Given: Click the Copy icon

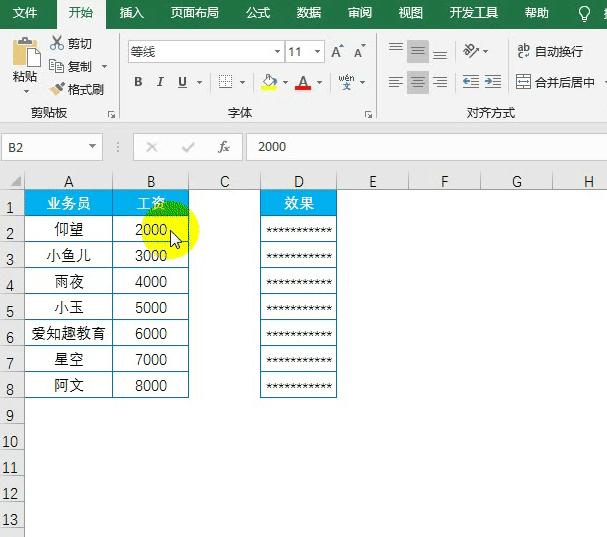Looking at the screenshot, I should 57,66.
